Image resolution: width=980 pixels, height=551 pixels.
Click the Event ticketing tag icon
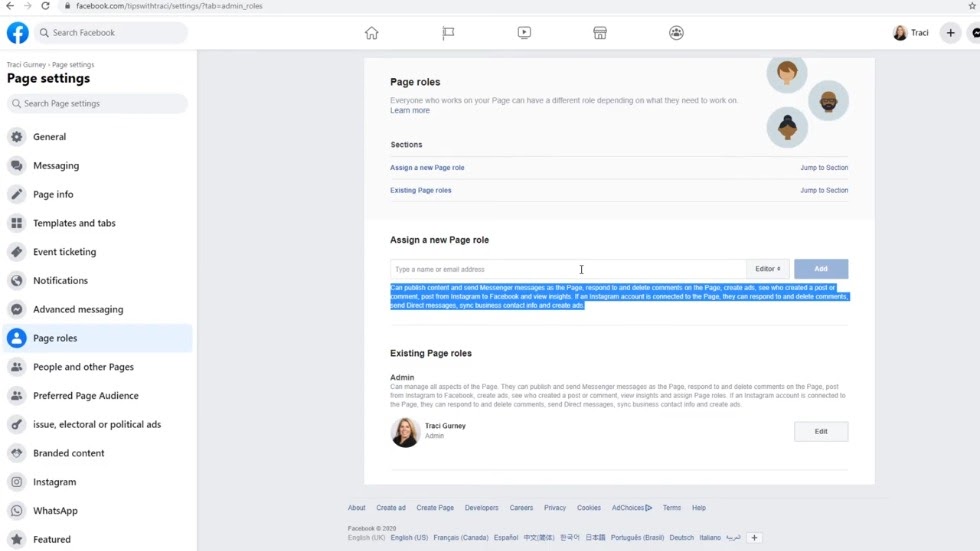(17, 252)
